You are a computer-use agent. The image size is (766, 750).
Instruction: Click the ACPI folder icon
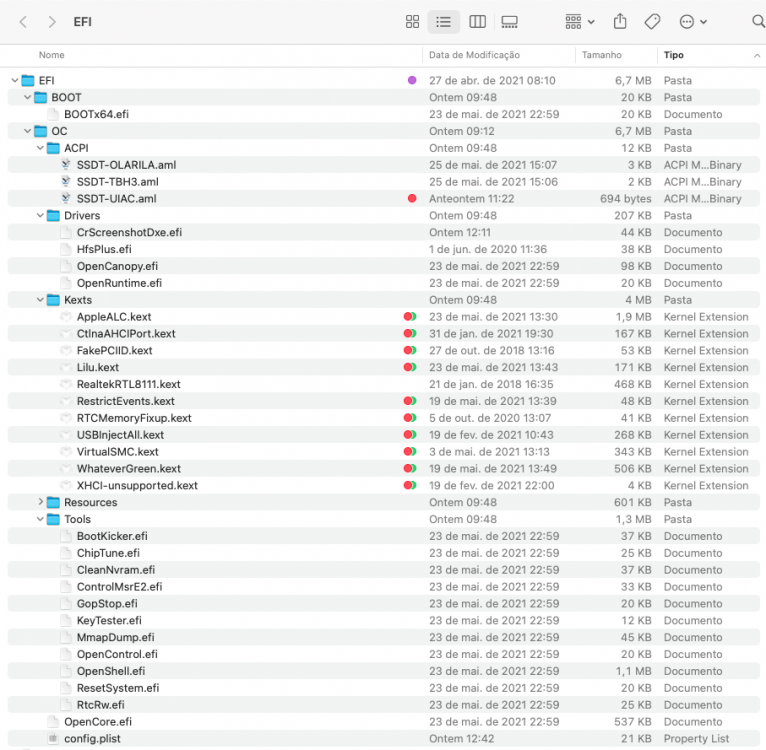point(53,148)
